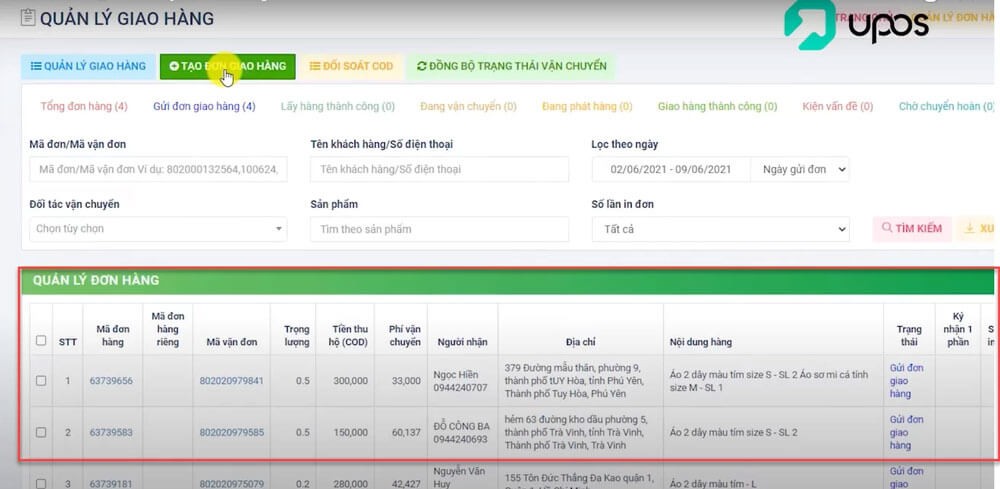
Task: Click the date range field 02/06/2021 - 09/06/2021
Action: click(671, 170)
